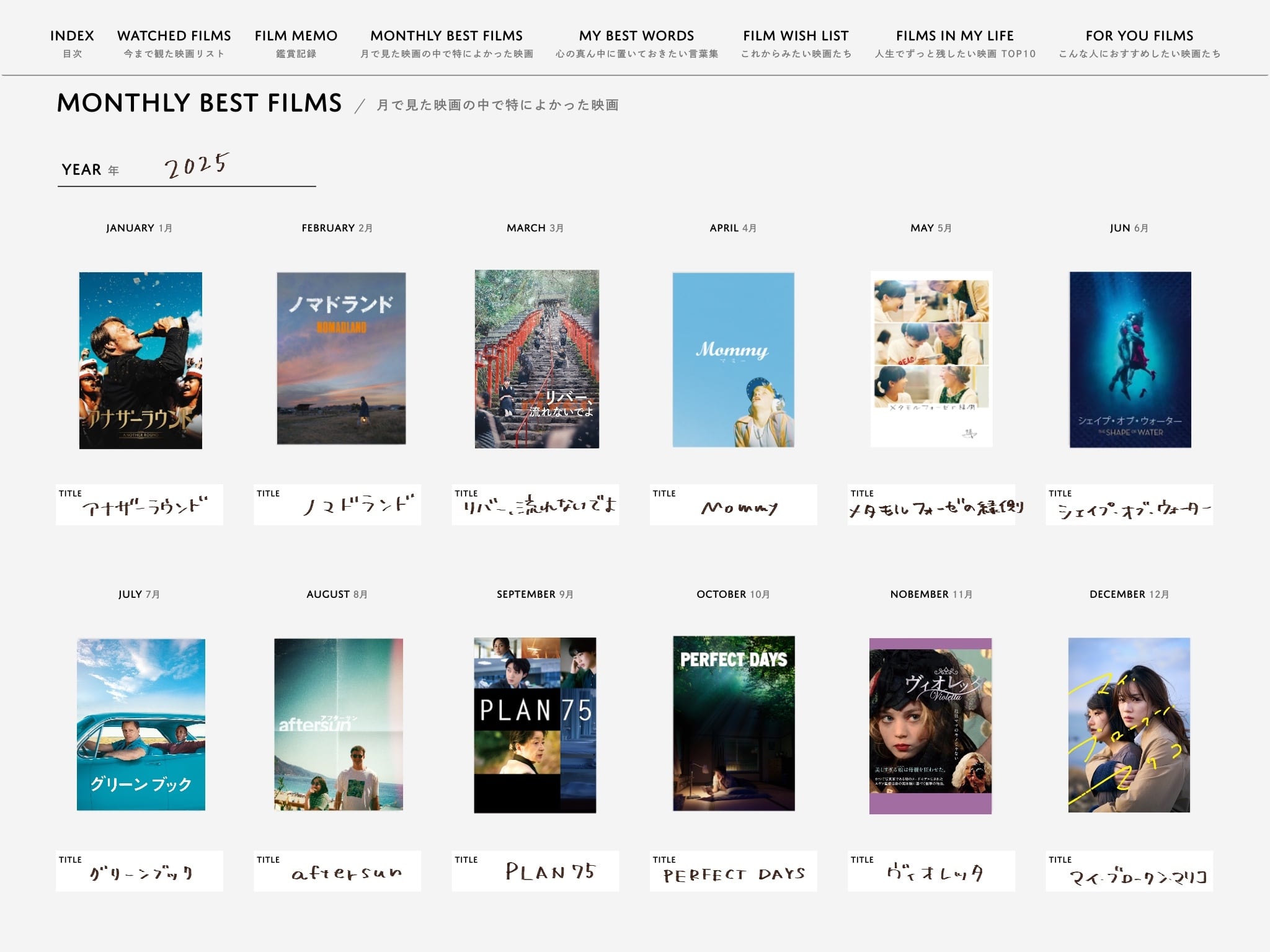
Task: Navigate to FILM WISH LIST
Action: tap(796, 42)
